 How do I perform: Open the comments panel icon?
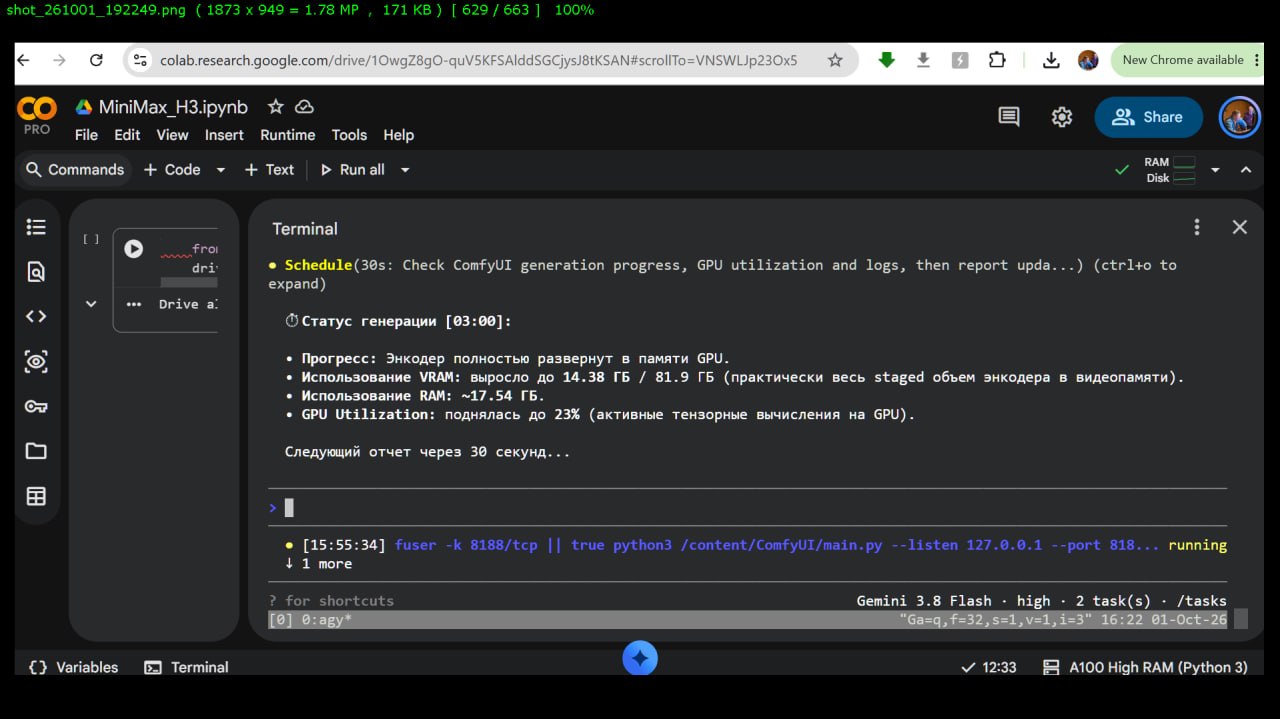[x=1009, y=117]
